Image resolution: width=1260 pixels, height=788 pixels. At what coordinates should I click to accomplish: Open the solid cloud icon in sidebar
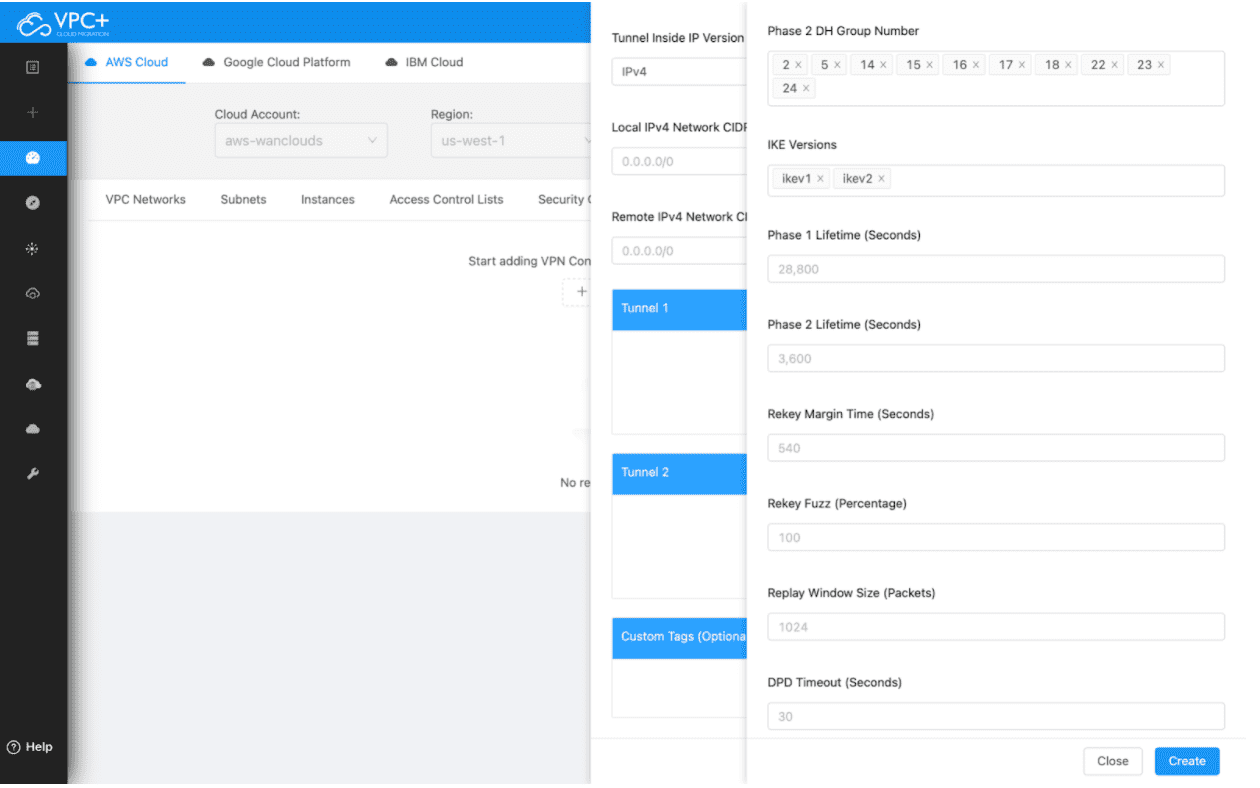(33, 429)
